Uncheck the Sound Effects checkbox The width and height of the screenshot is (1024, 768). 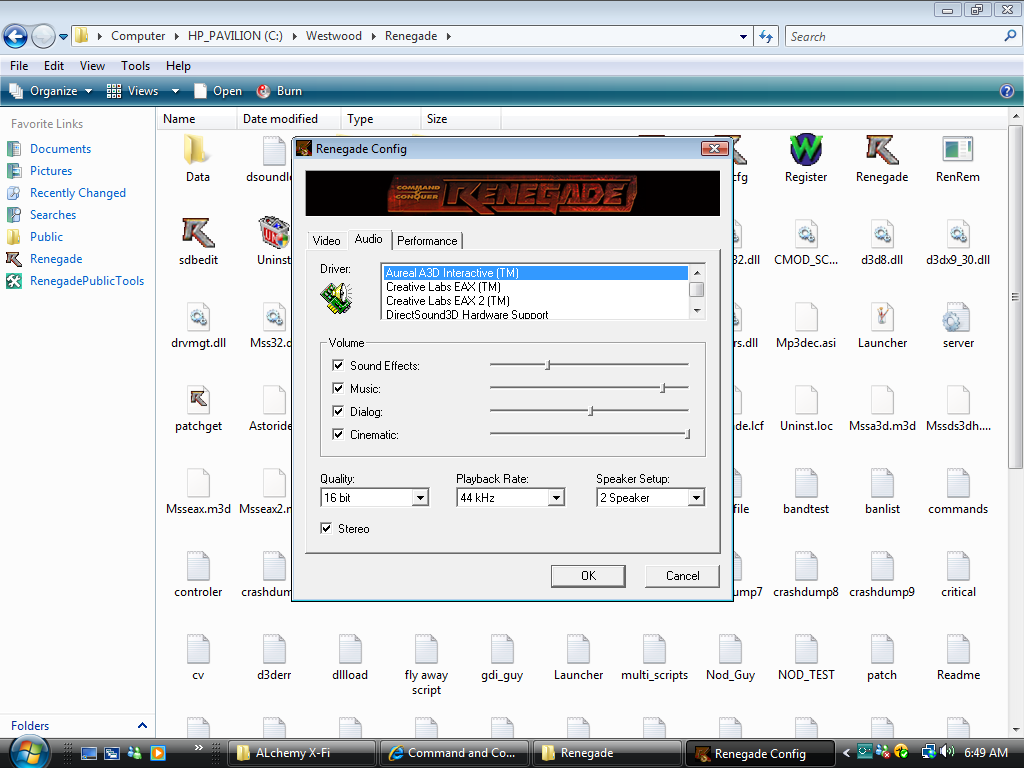click(338, 366)
